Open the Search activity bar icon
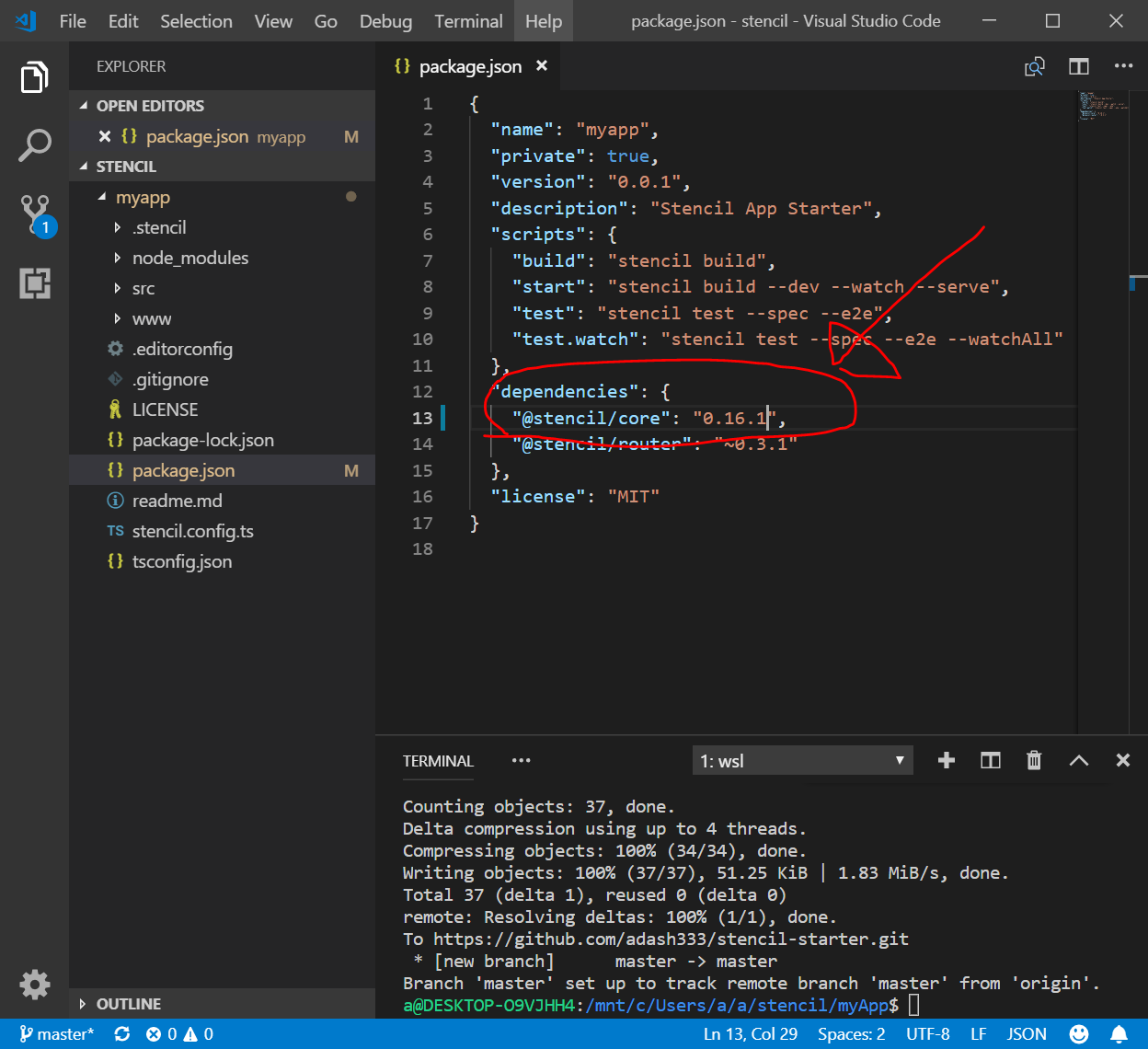Screen dimensions: 1148x1049 [x=34, y=146]
